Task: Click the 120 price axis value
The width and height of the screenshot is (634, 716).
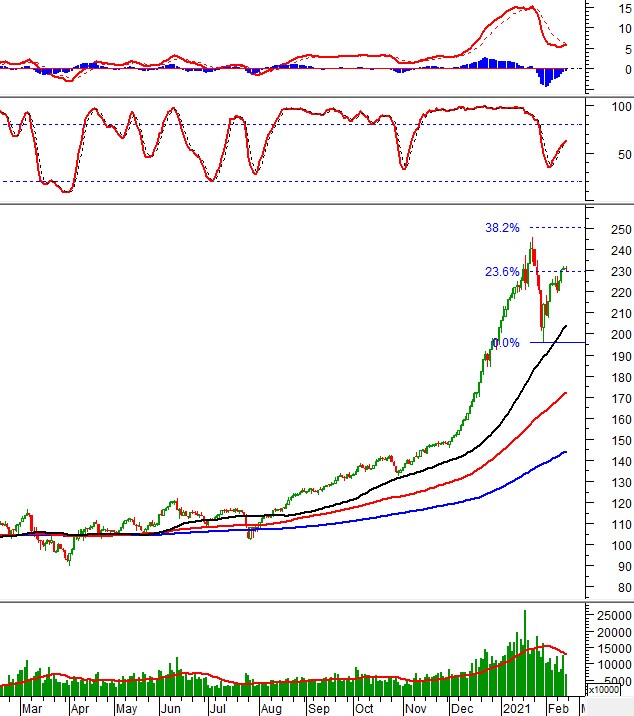Action: coord(621,503)
